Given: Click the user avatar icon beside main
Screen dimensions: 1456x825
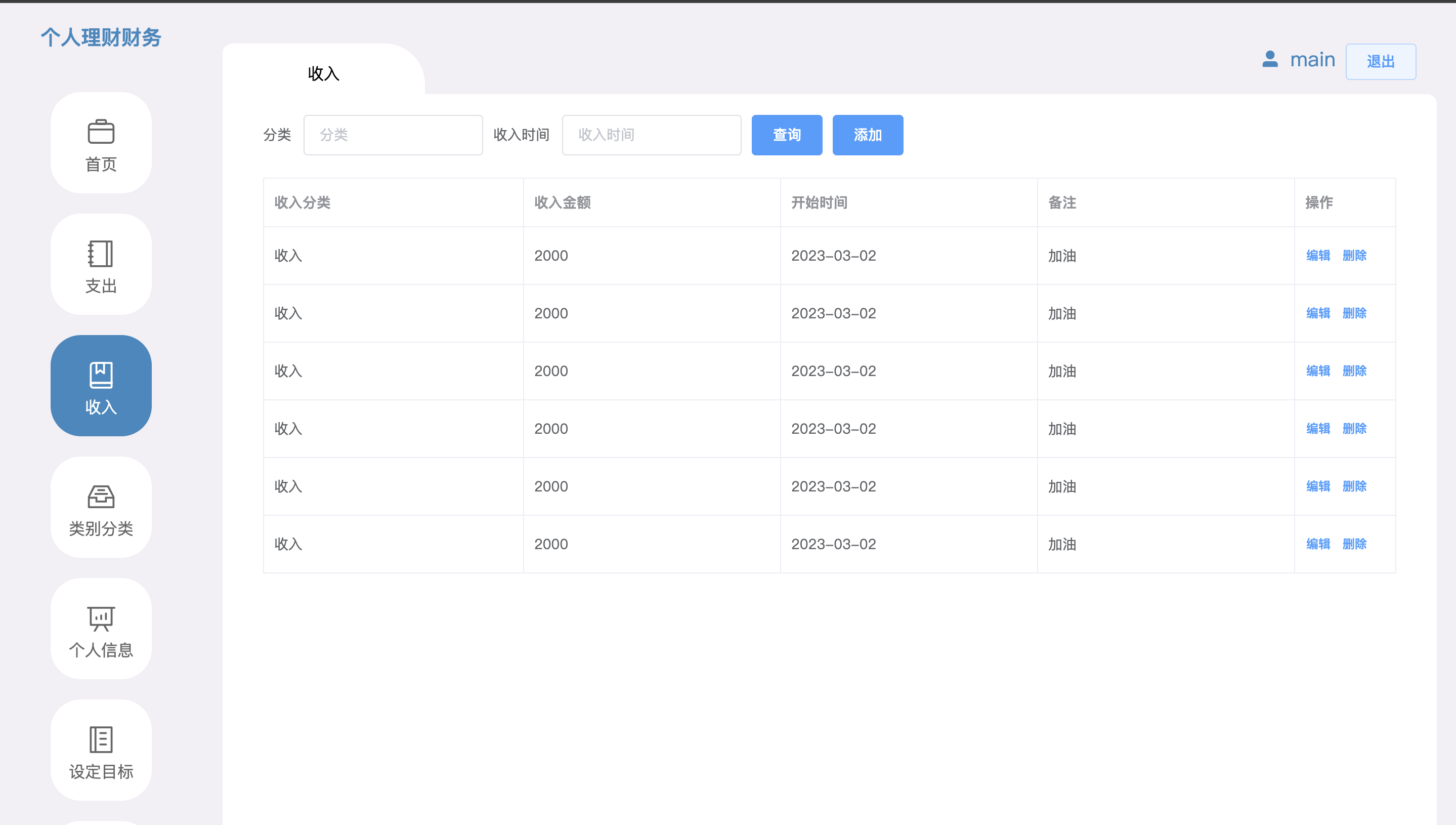Looking at the screenshot, I should [1270, 59].
